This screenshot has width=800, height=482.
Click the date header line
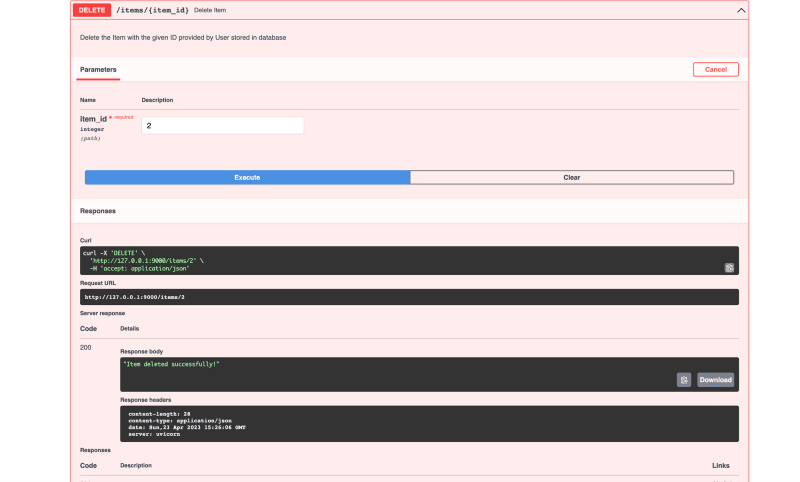187,427
